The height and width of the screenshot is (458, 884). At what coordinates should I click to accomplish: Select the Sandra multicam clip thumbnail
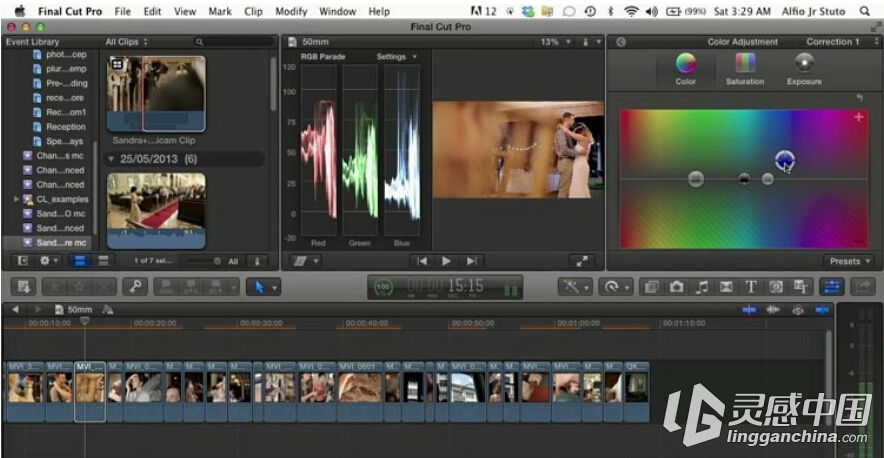pos(156,94)
